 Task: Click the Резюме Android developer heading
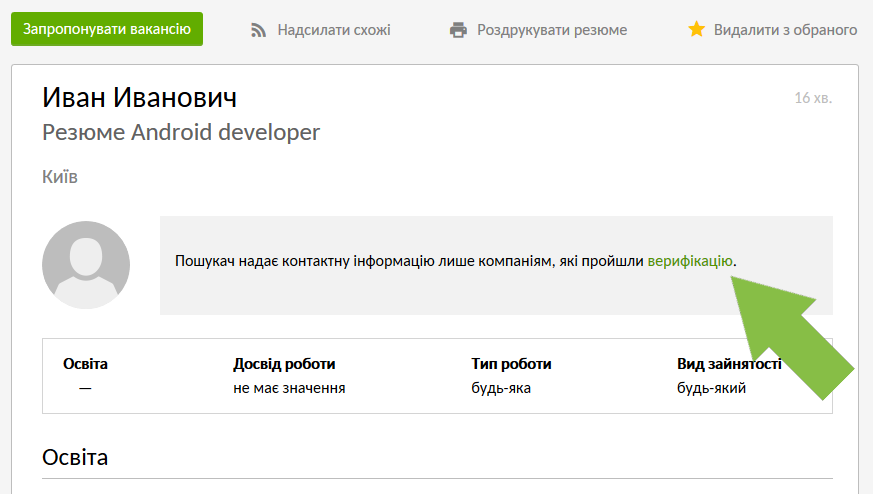pos(181,133)
